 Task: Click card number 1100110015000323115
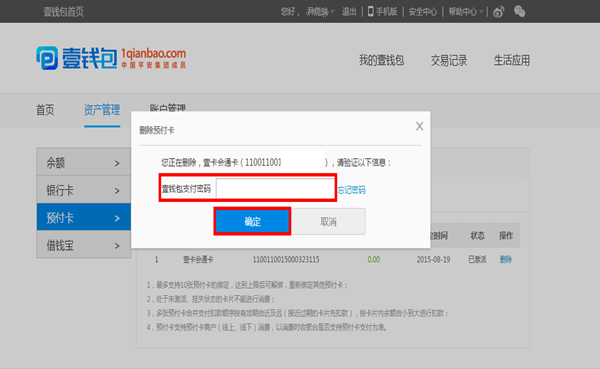(x=285, y=260)
